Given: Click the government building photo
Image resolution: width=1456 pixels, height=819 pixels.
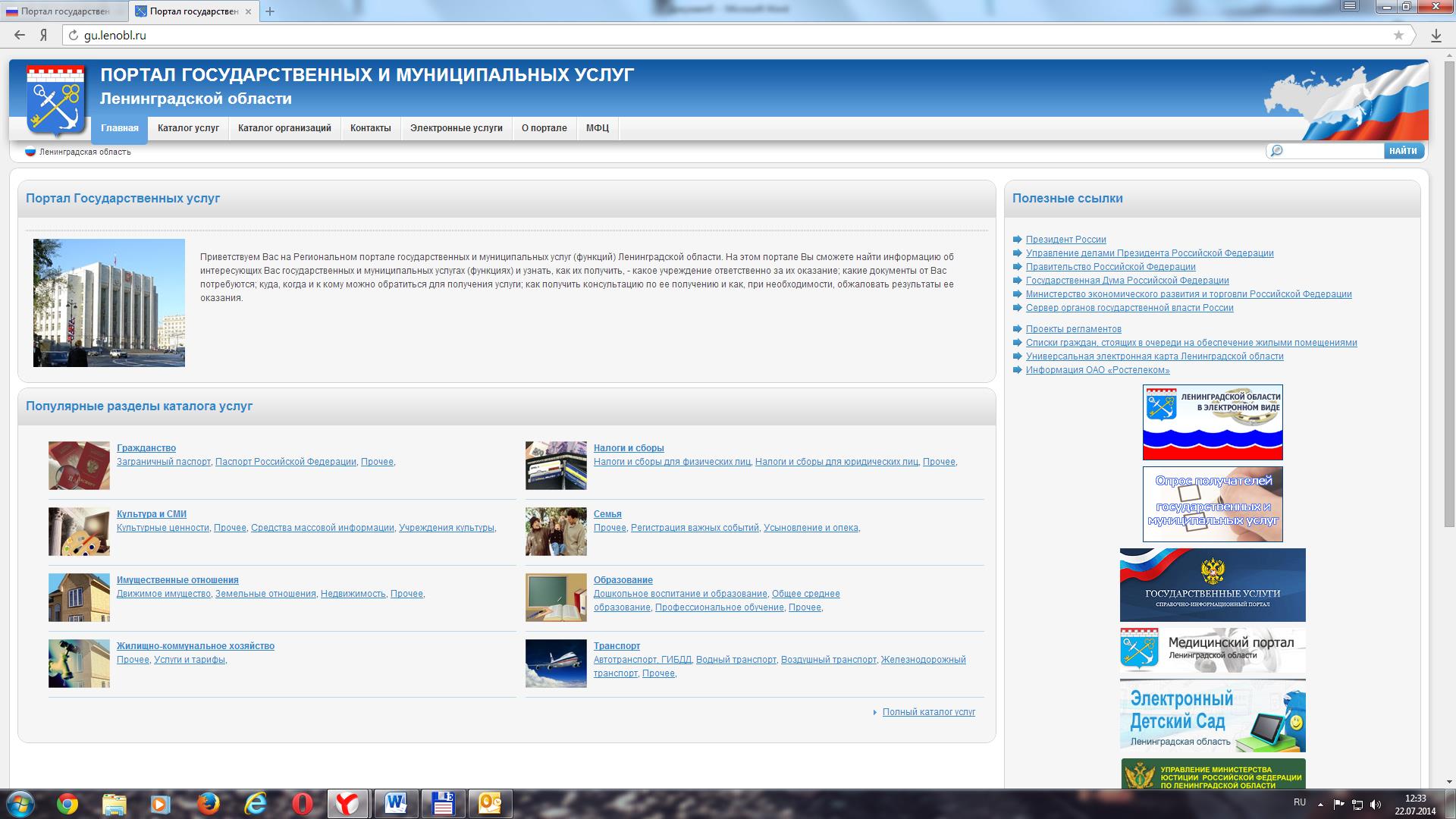Looking at the screenshot, I should coord(109,303).
